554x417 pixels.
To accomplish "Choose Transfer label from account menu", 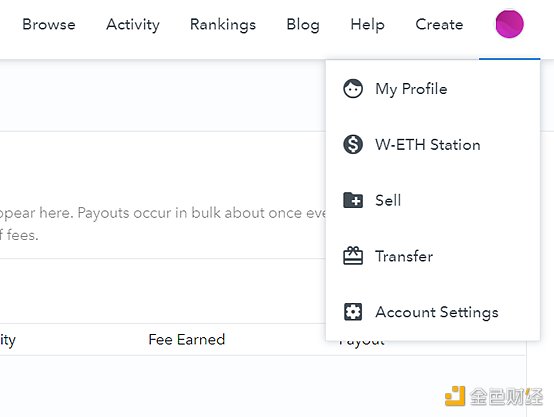I will tap(404, 256).
